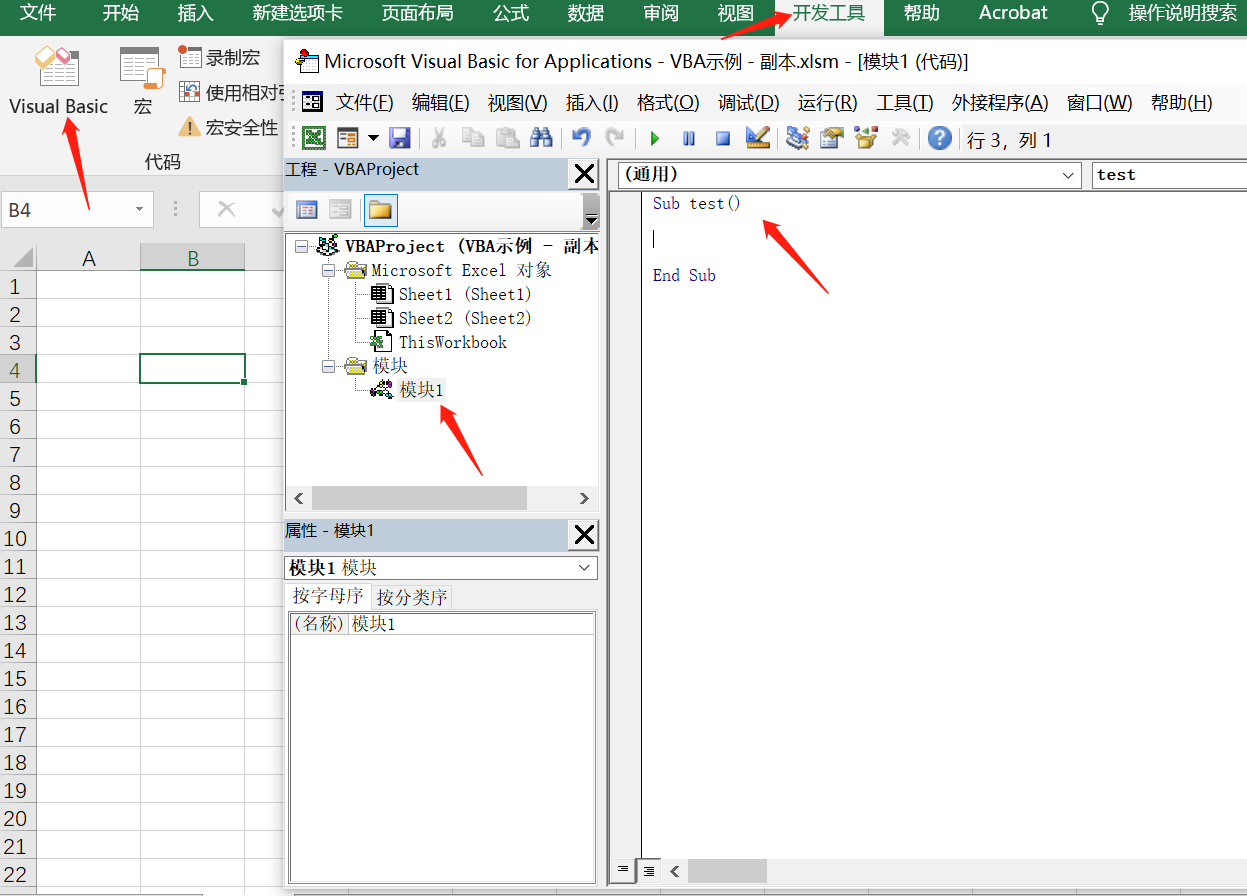This screenshot has height=896, width=1247.
Task: Open the 工具(T) menu
Action: (x=905, y=103)
